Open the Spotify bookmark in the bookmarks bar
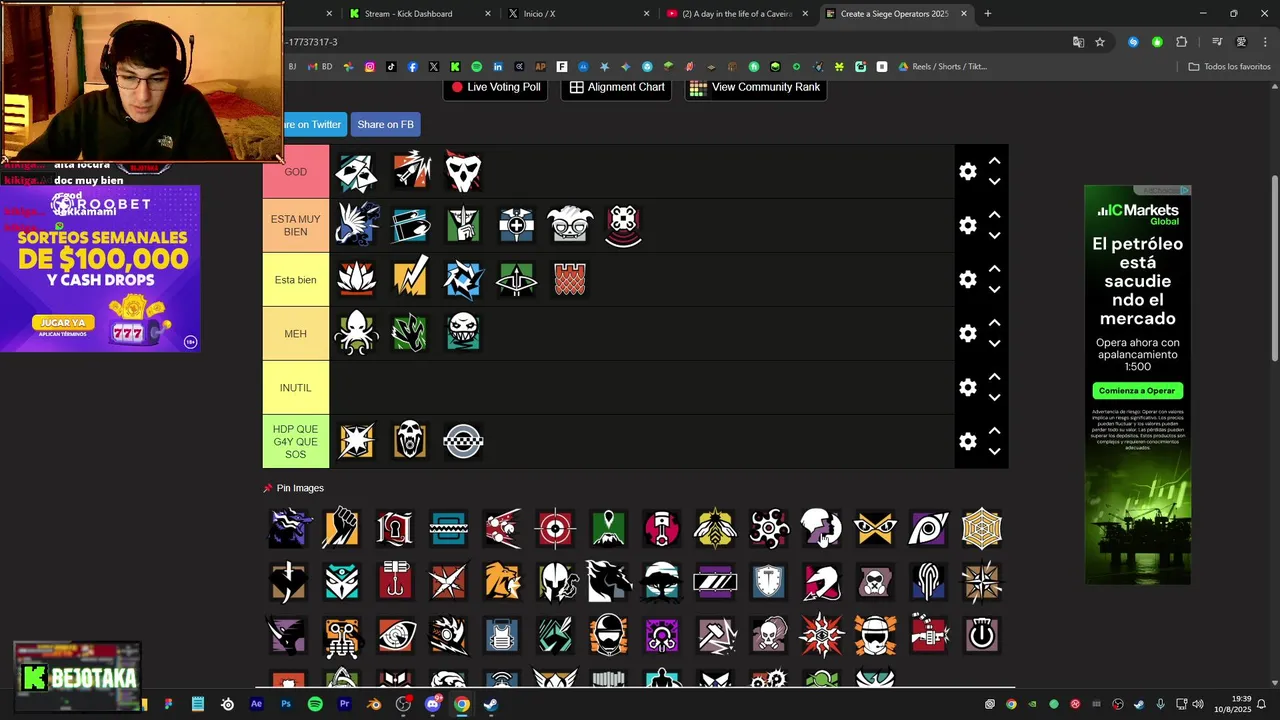 coord(476,67)
